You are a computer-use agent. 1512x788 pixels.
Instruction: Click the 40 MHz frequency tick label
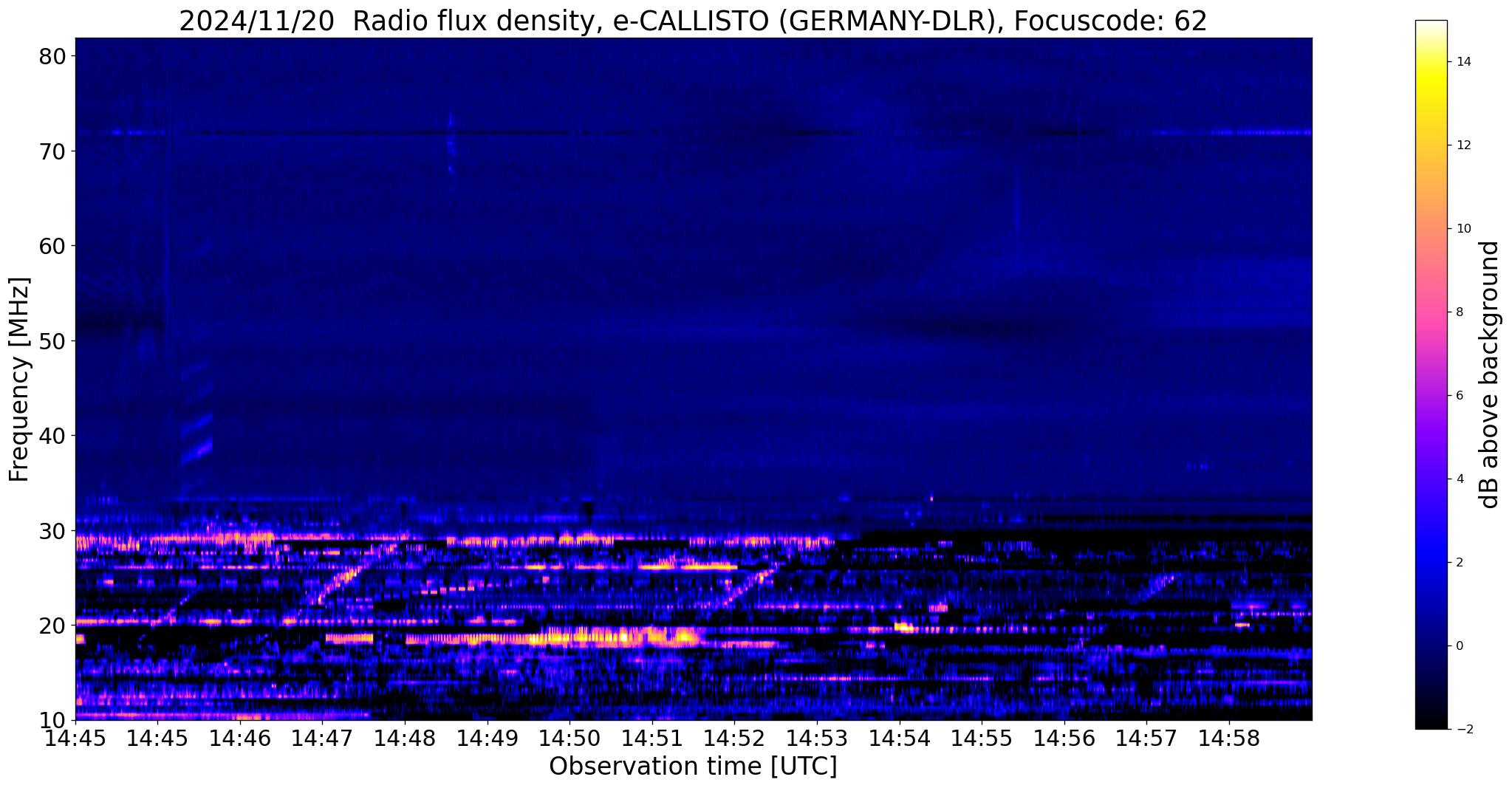point(52,436)
